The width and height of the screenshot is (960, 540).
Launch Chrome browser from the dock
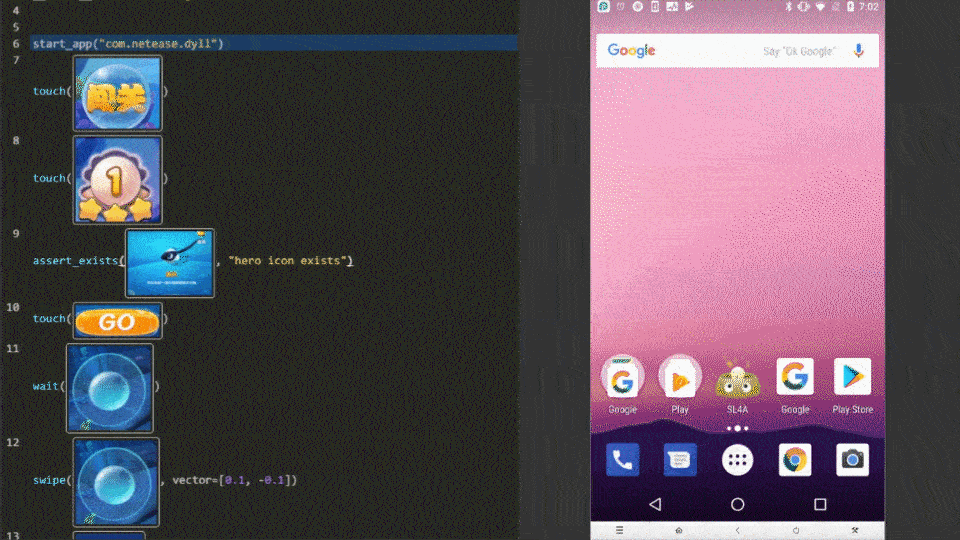tap(795, 460)
